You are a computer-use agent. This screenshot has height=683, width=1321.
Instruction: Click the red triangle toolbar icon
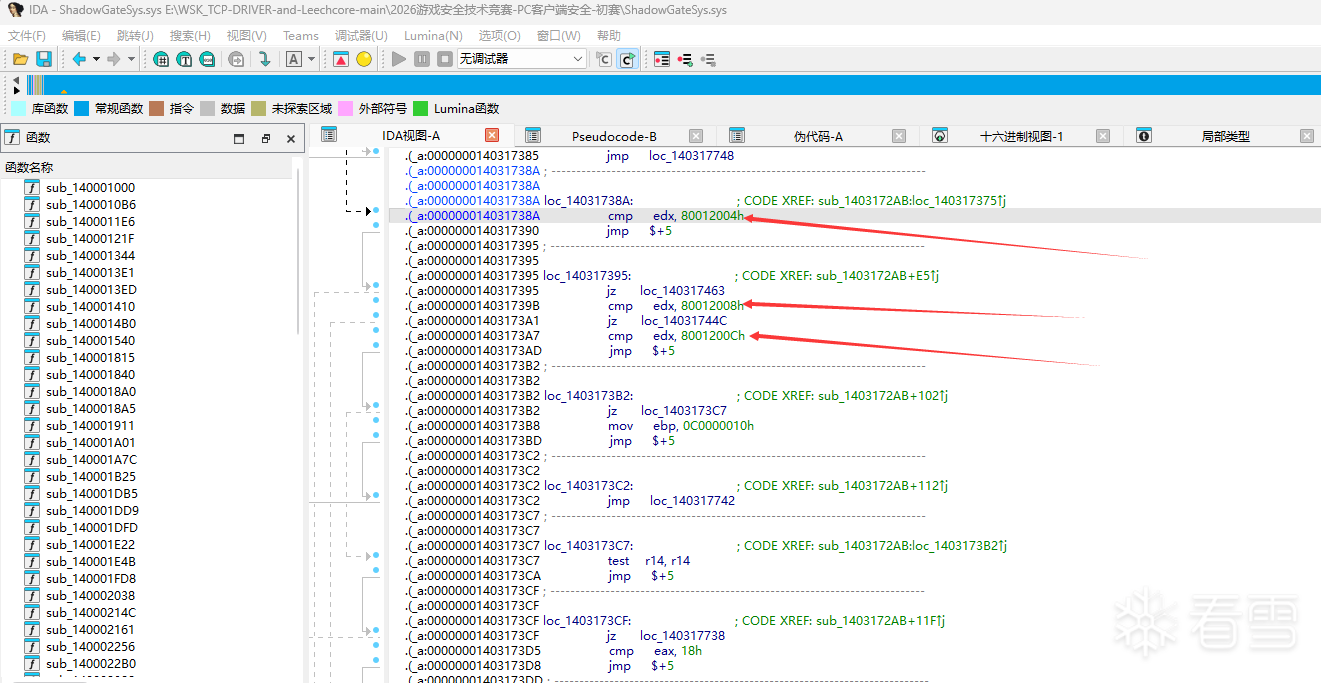point(341,59)
